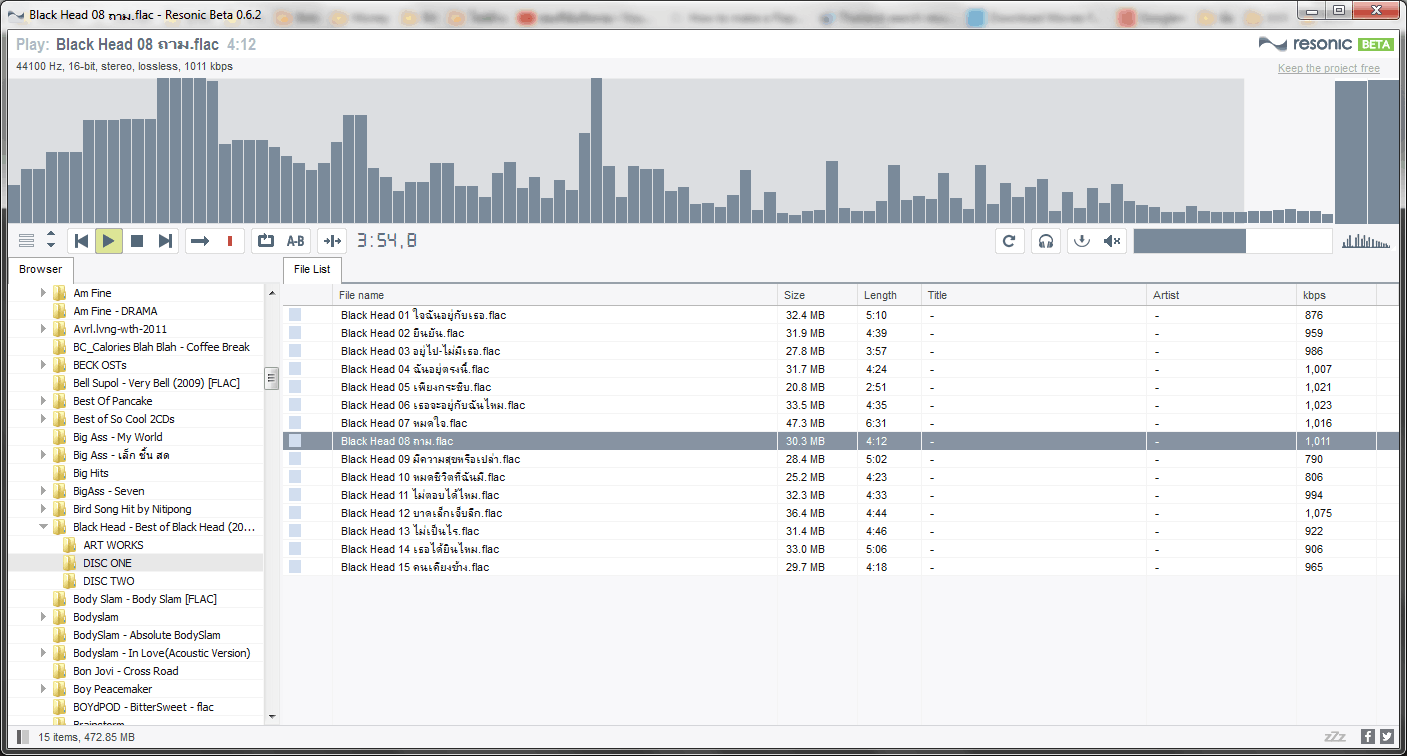
Task: Click the level meter bars at right
Action: point(1367,151)
